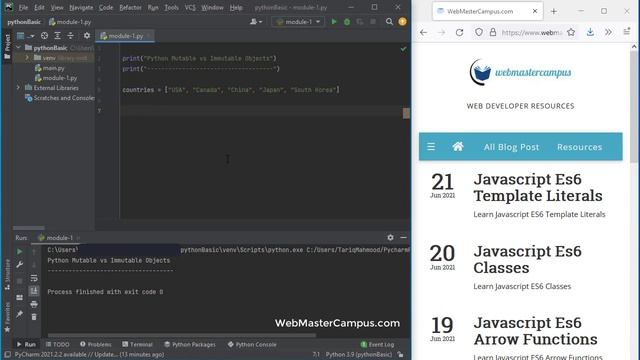Click the PyCharm update available status message
640x360 pixels.
(89, 355)
